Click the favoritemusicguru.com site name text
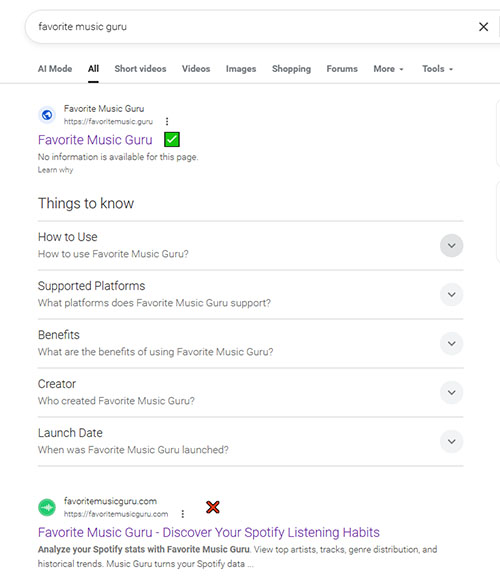This screenshot has width=500, height=578. (110, 501)
